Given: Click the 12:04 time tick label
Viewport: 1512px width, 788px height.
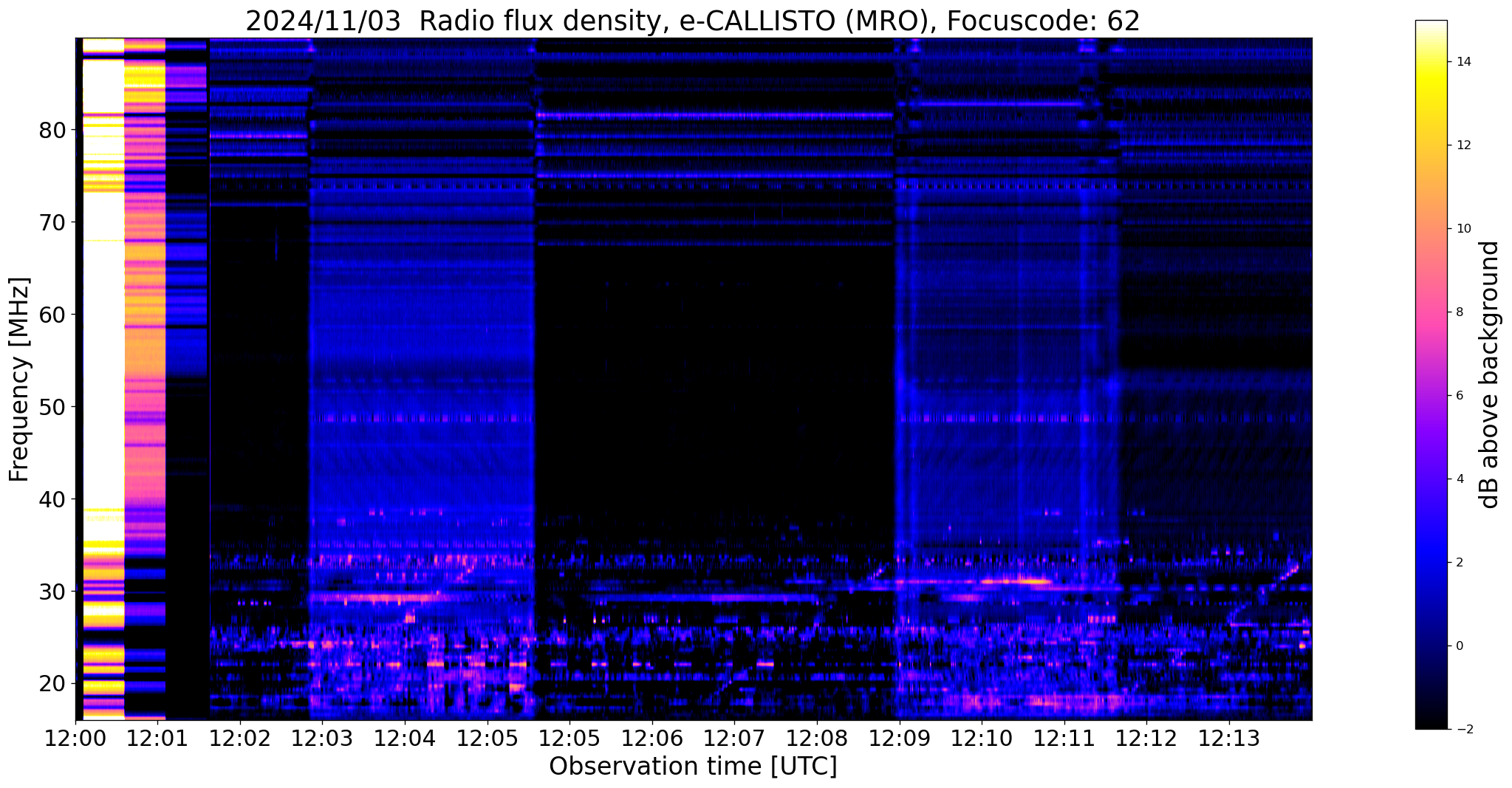Looking at the screenshot, I should pos(405,739).
